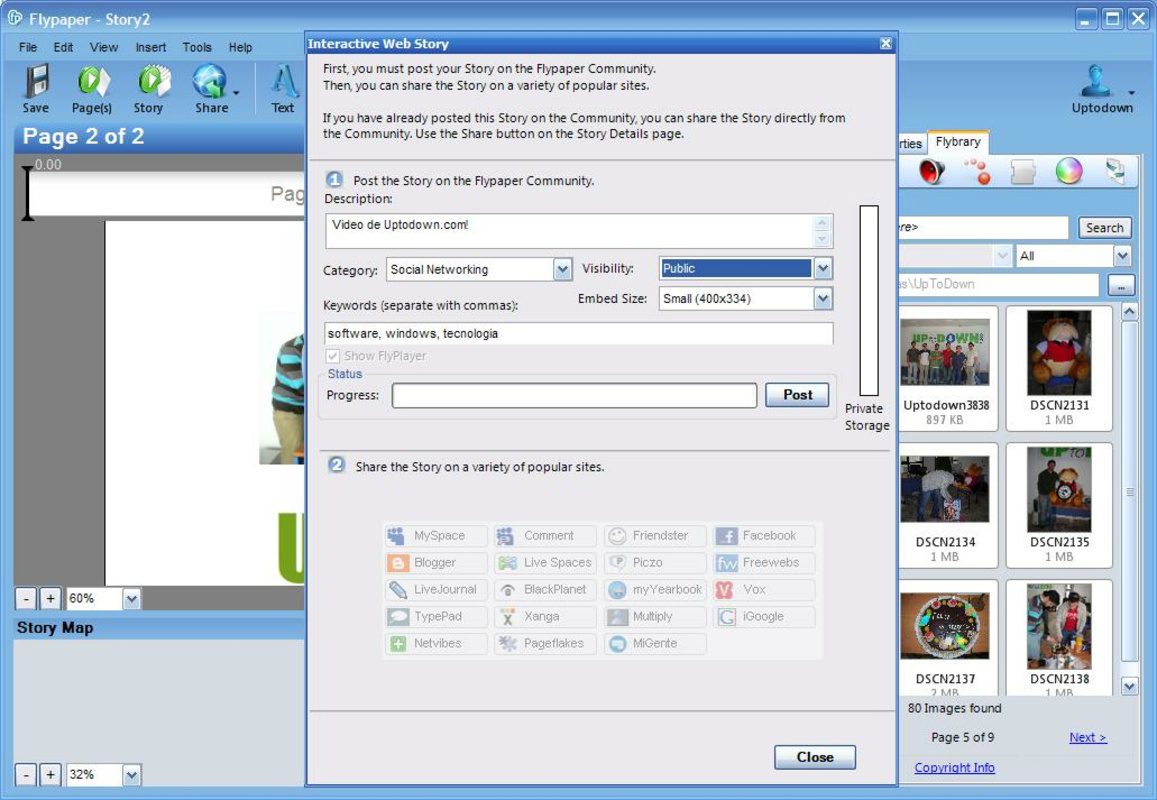Click the Progress bar field
The image size is (1157, 800).
574,396
